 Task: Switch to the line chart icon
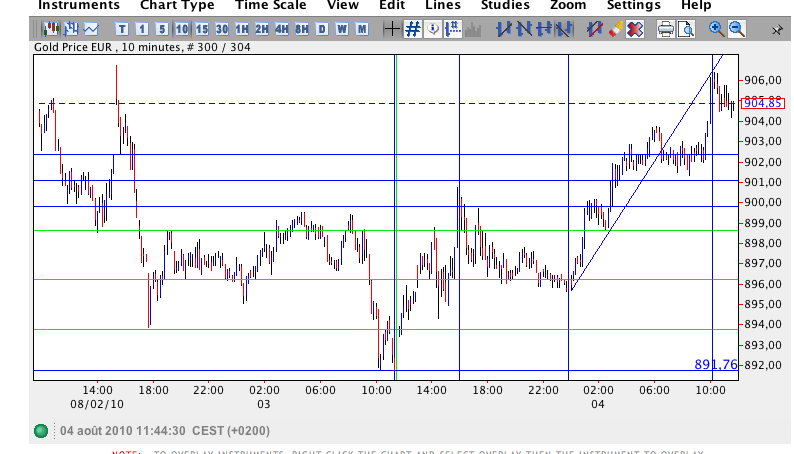[x=91, y=29]
